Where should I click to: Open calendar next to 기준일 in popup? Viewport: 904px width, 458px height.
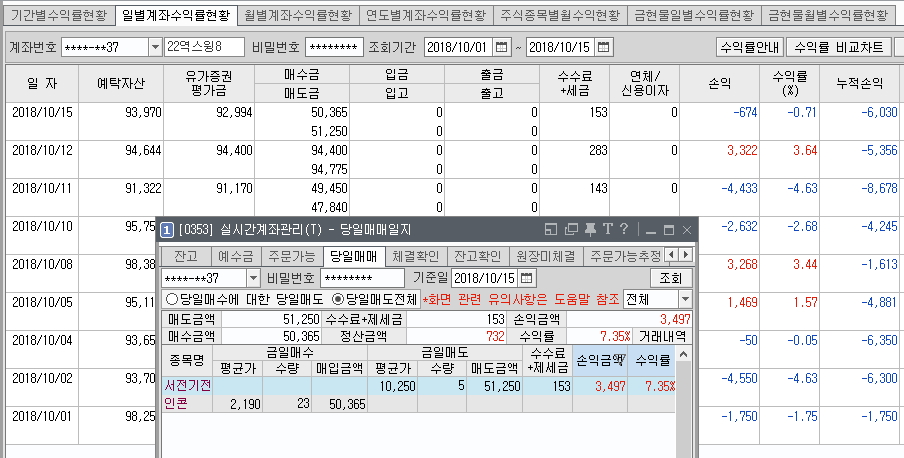526,278
